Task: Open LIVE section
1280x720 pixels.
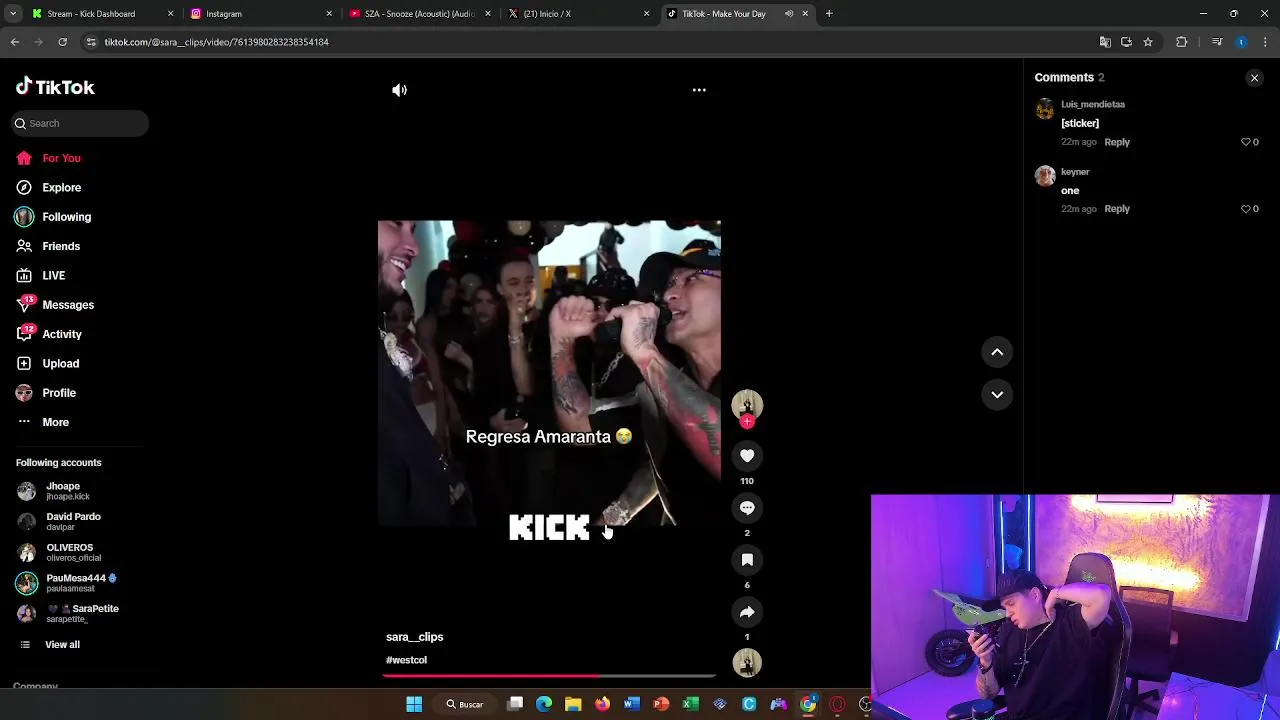Action: point(53,275)
